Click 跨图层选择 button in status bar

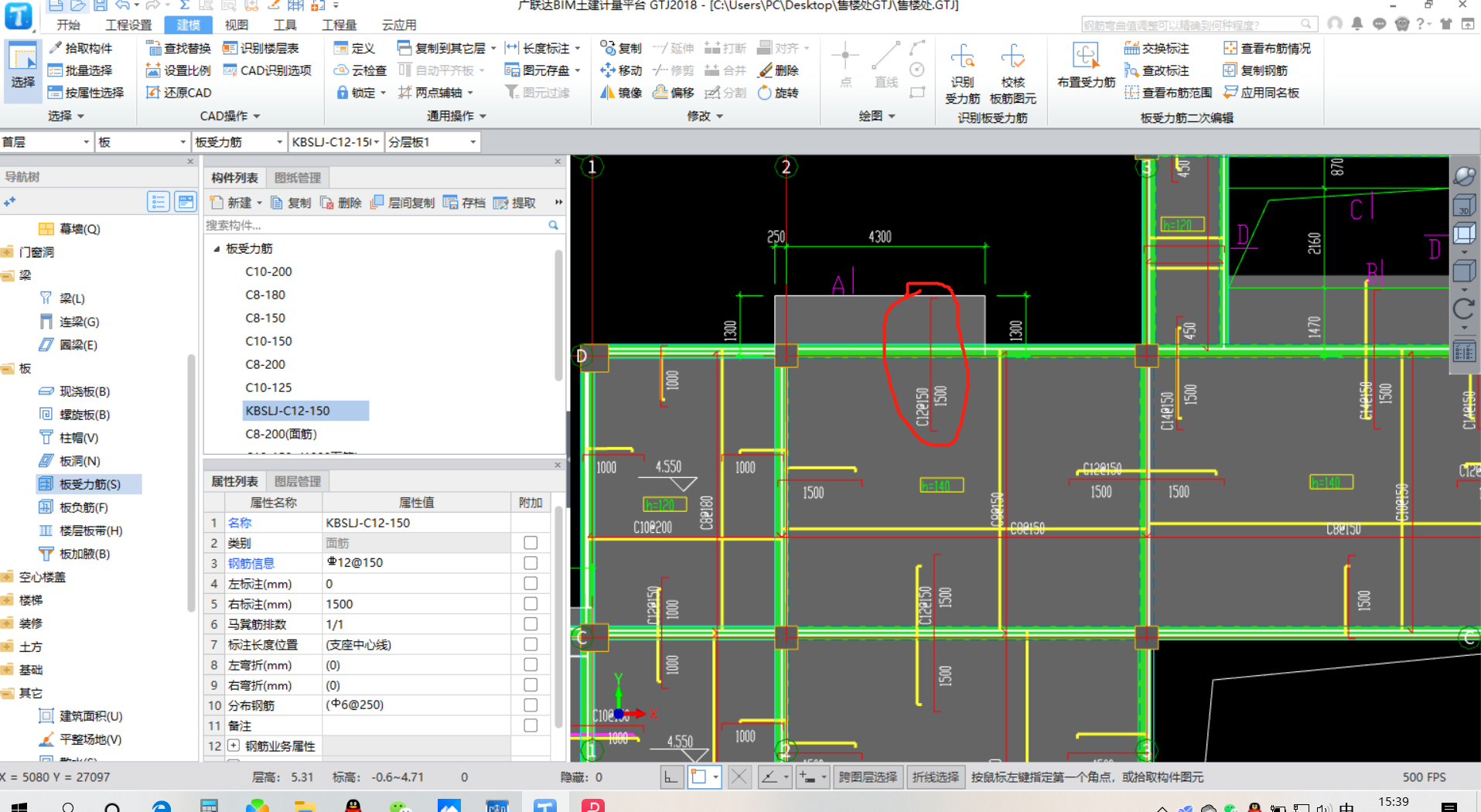[x=868, y=777]
